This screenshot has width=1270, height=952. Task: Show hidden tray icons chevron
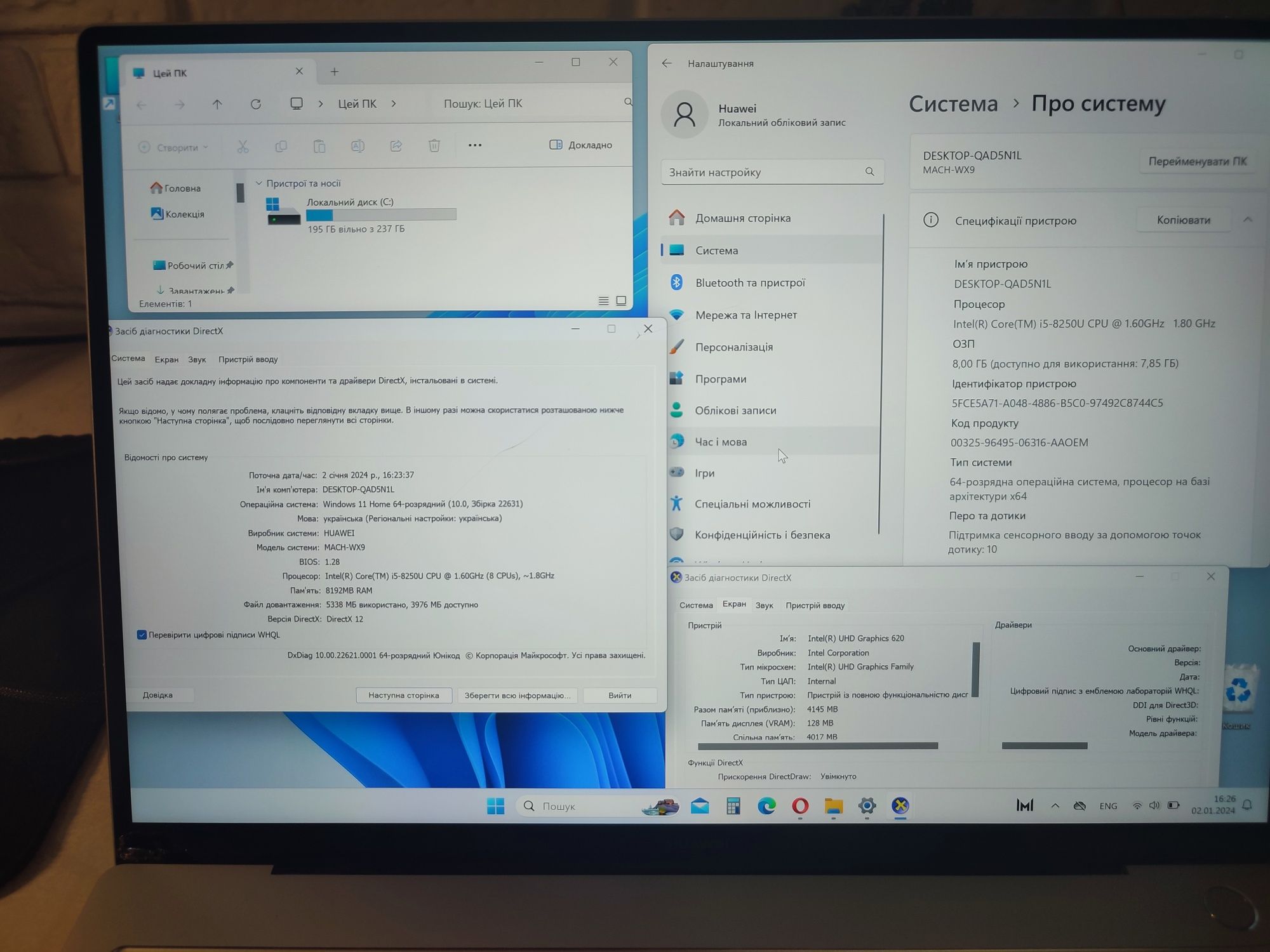(x=1055, y=806)
